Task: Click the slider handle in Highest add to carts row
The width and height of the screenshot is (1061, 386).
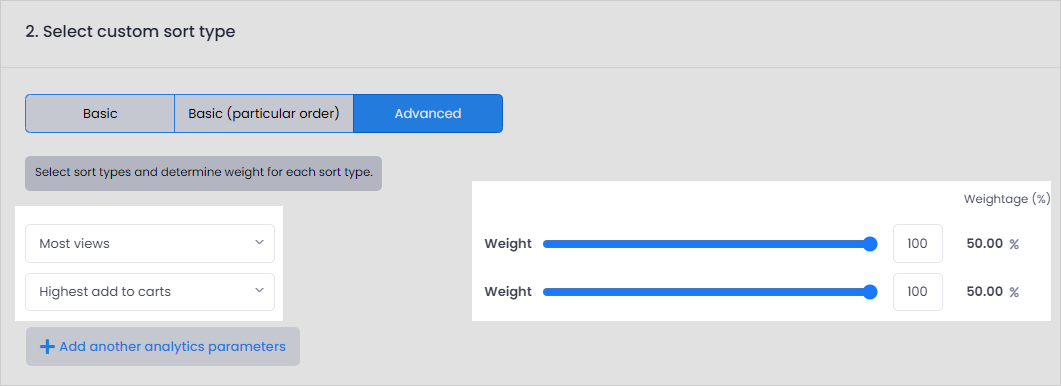Action: click(871, 292)
